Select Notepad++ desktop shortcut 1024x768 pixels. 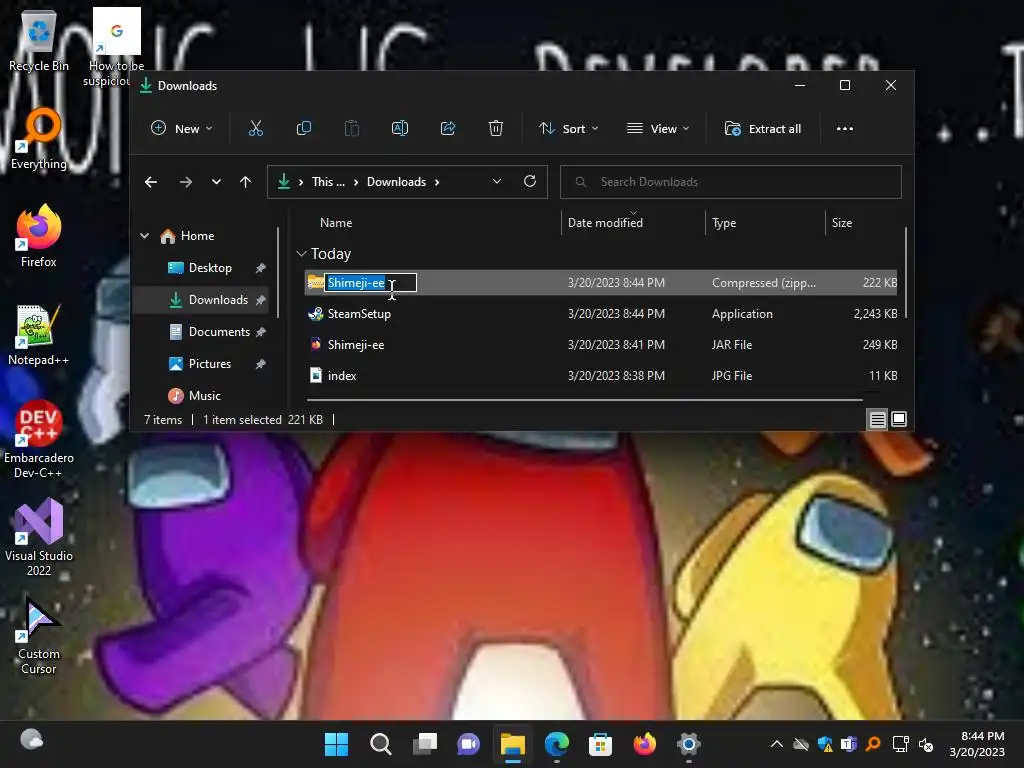pyautogui.click(x=39, y=335)
